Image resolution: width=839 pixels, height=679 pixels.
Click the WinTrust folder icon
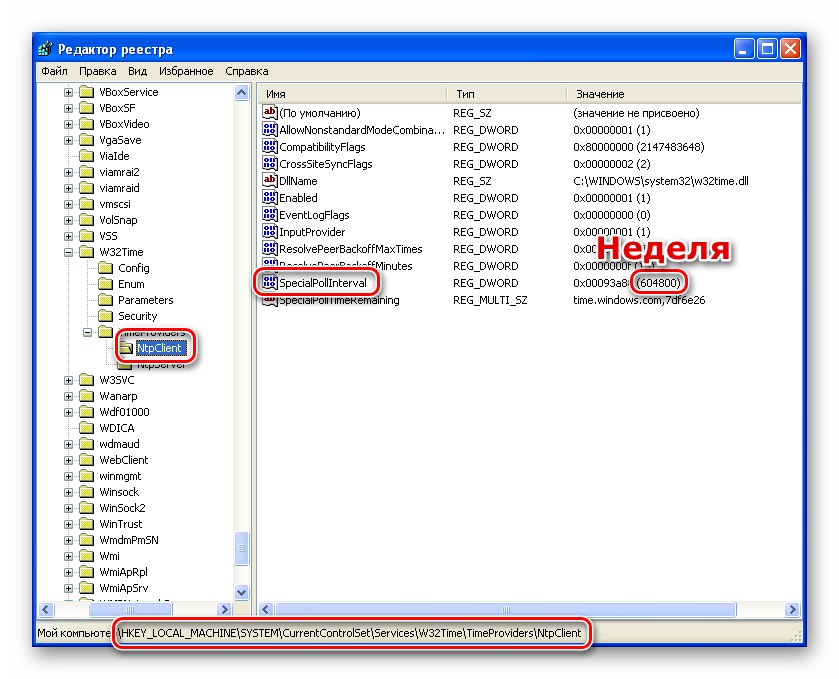pyautogui.click(x=86, y=524)
